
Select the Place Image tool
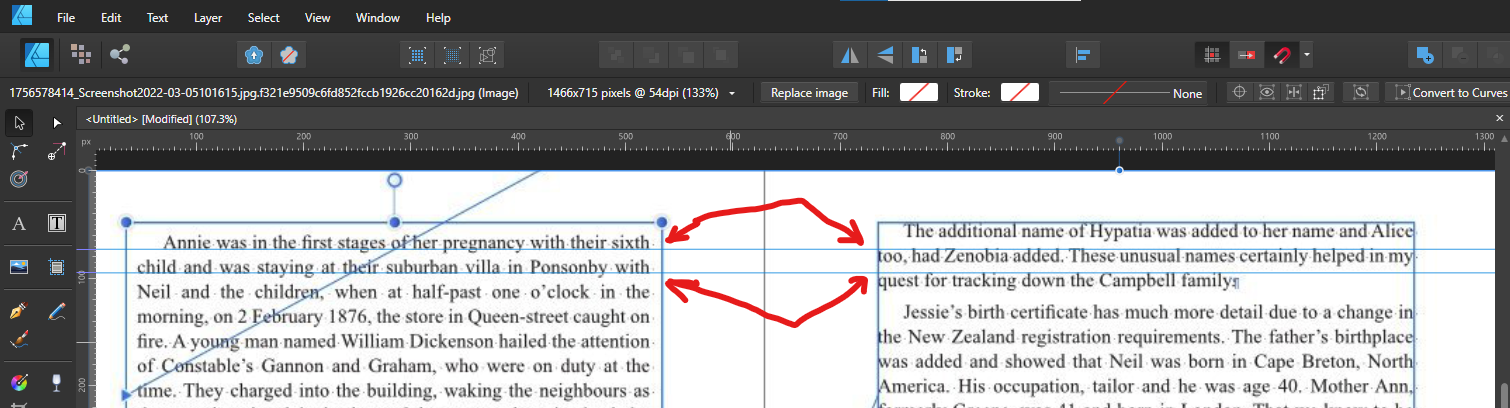pos(18,267)
